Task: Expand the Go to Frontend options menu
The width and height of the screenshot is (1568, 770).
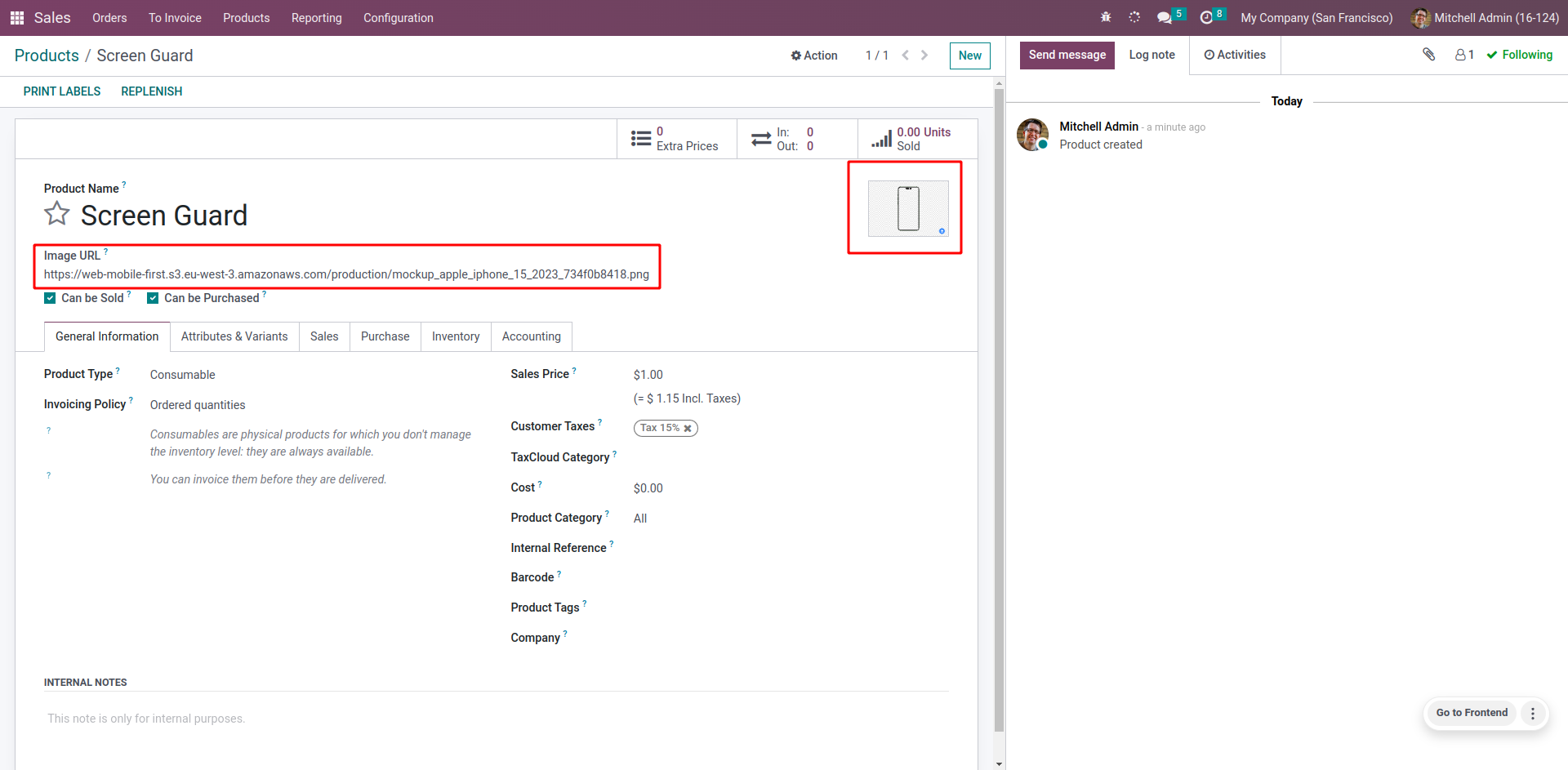Action: point(1533,713)
